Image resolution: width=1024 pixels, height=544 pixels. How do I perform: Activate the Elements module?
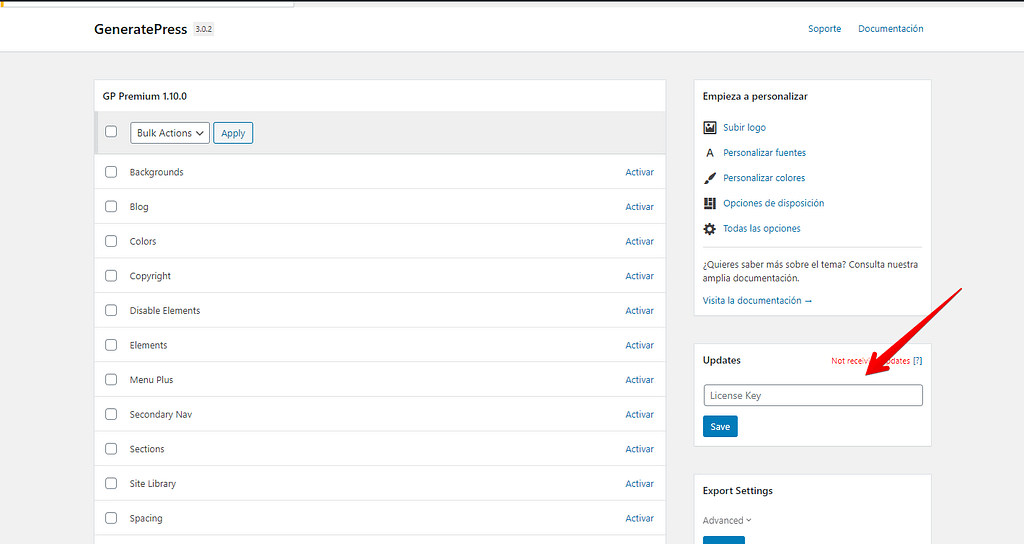tap(639, 345)
